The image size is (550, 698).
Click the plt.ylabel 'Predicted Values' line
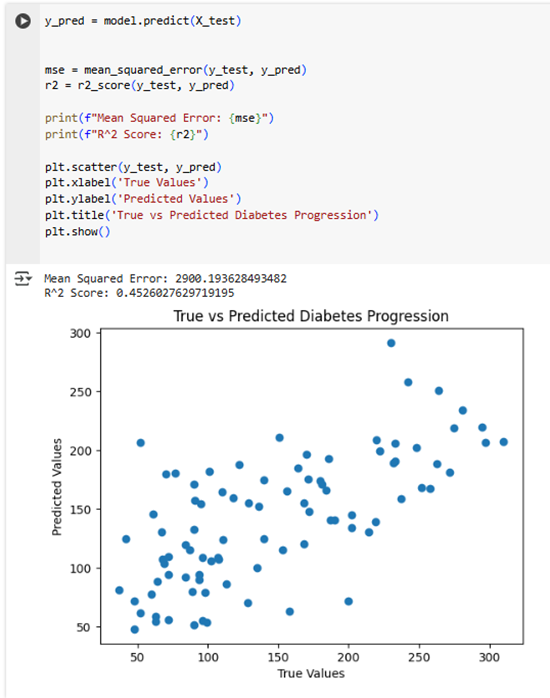click(143, 199)
